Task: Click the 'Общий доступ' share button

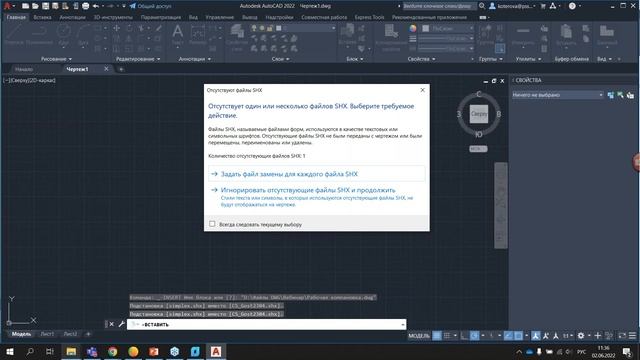Action: (x=150, y=6)
